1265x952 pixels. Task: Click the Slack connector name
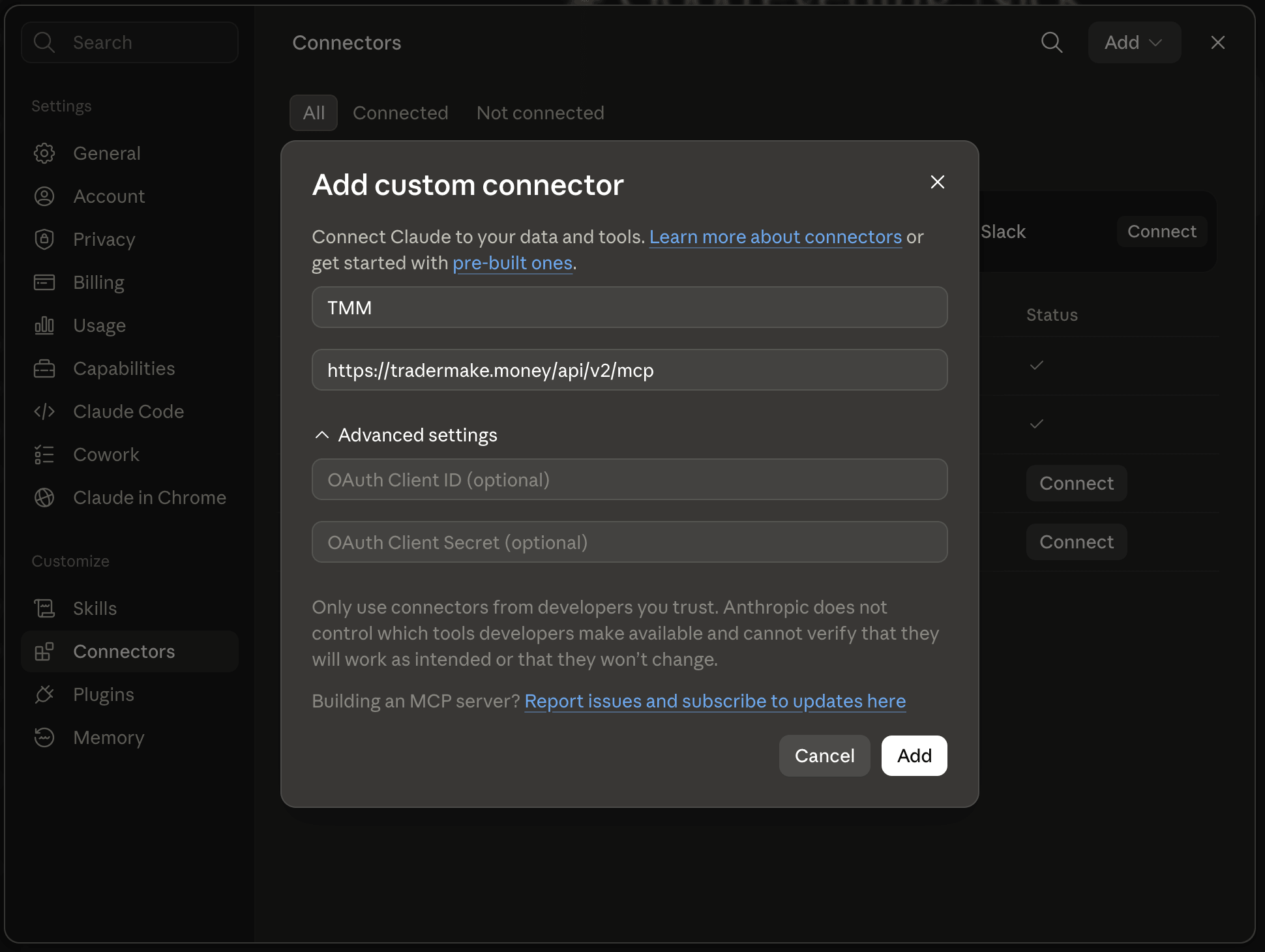point(1003,231)
